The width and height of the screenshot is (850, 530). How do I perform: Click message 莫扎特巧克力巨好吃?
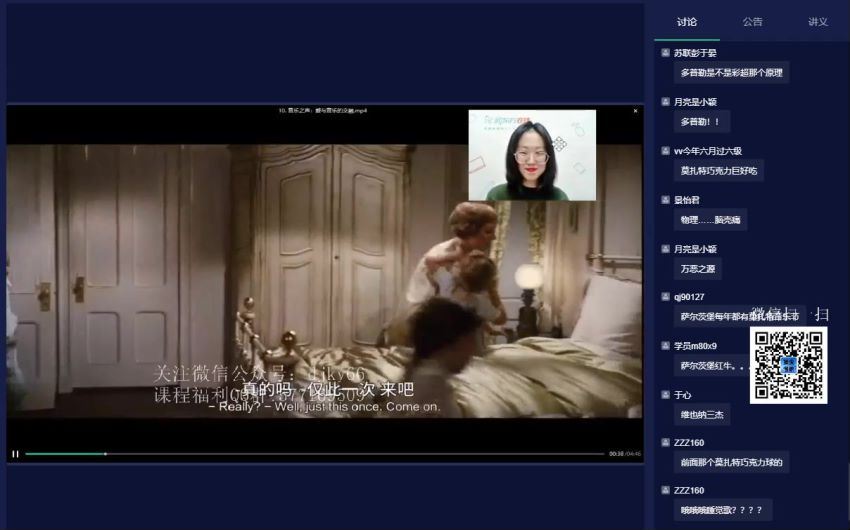tap(719, 171)
